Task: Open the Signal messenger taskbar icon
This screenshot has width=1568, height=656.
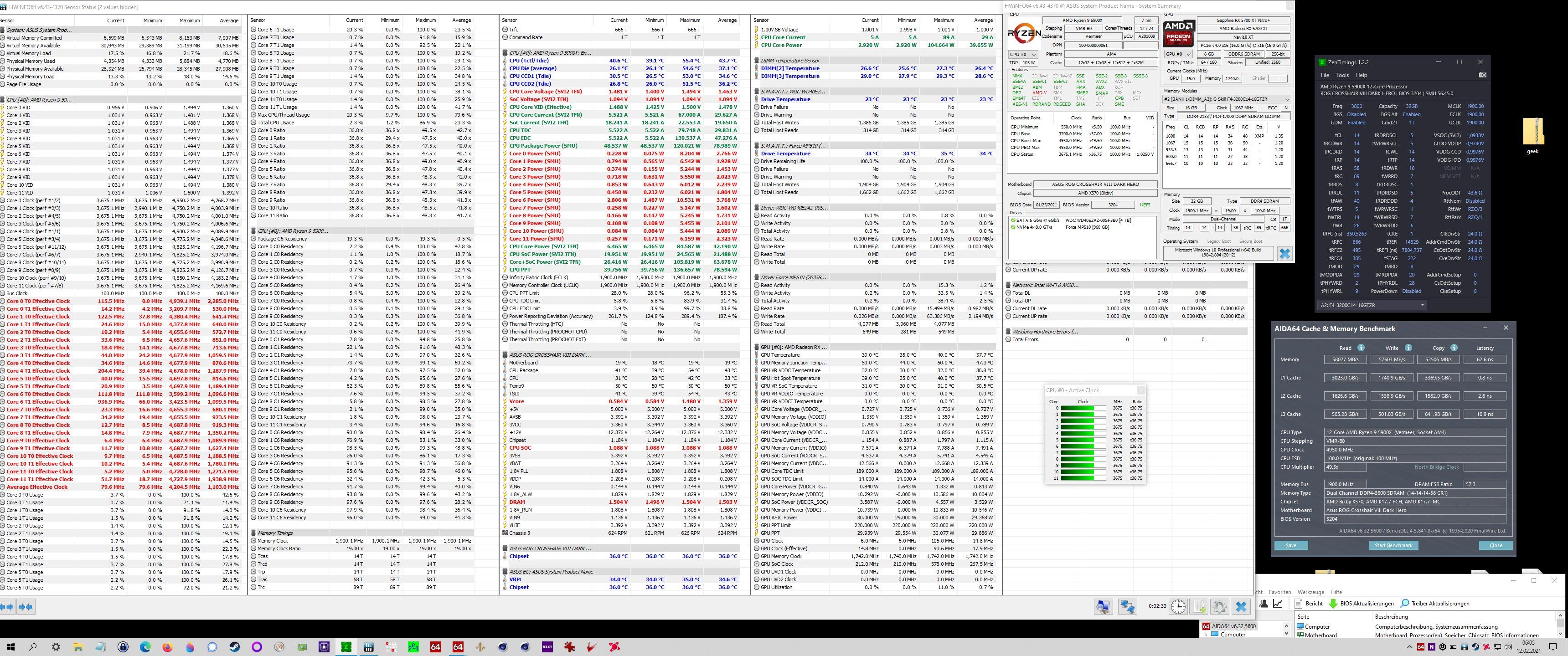Action: tap(212, 647)
